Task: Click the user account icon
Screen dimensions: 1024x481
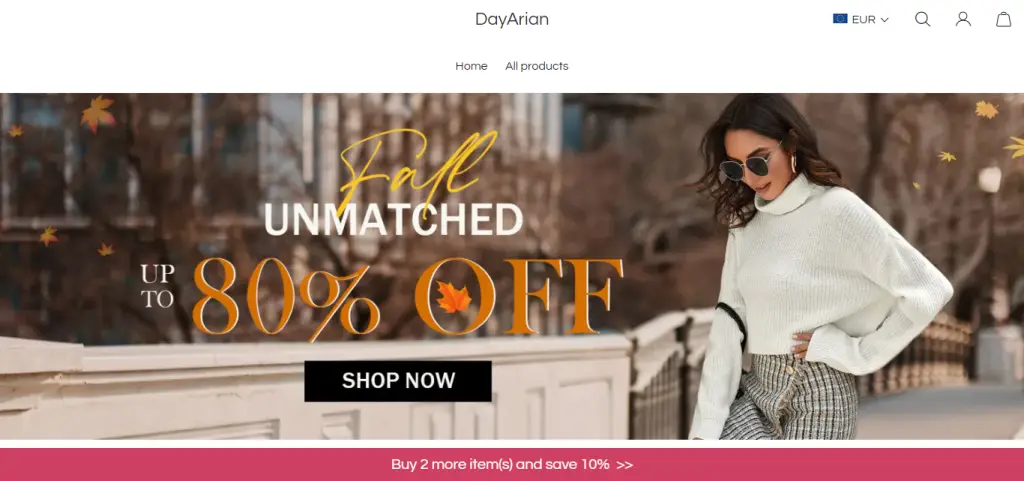Action: click(963, 20)
